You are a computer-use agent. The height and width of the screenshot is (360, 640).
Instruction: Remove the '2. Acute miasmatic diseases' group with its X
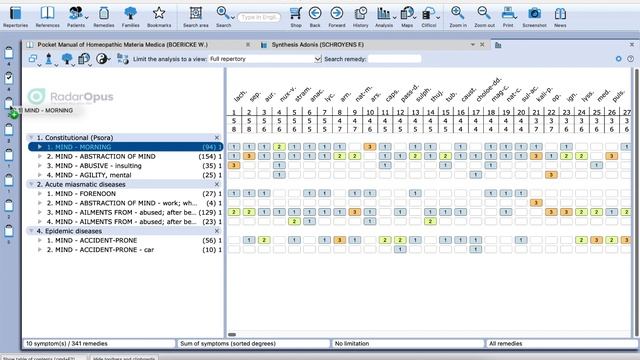(217, 184)
